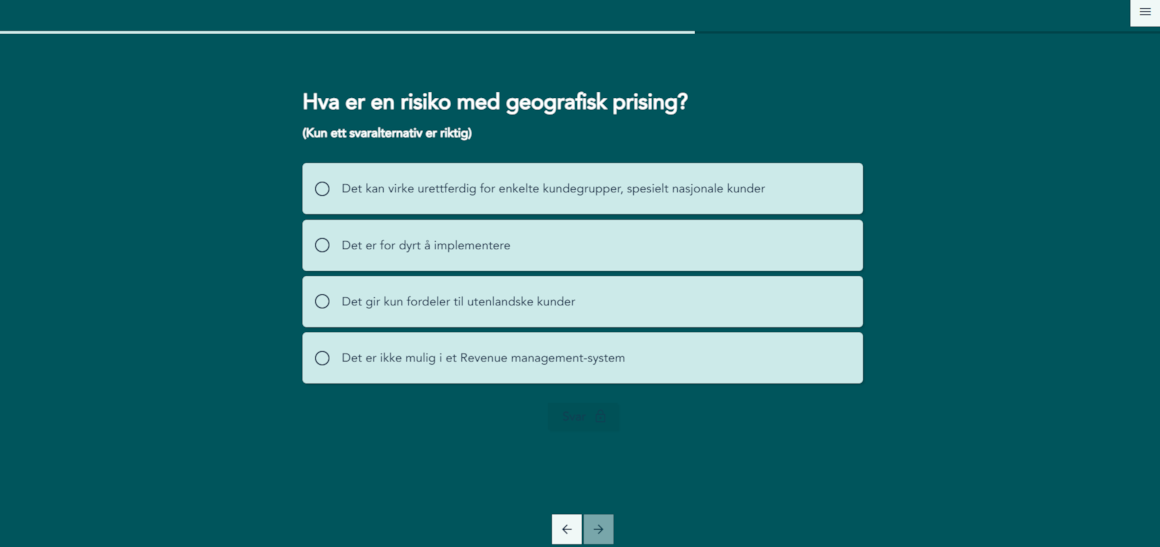1160x547 pixels.
Task: Go back with the left arrow button
Action: (566, 529)
